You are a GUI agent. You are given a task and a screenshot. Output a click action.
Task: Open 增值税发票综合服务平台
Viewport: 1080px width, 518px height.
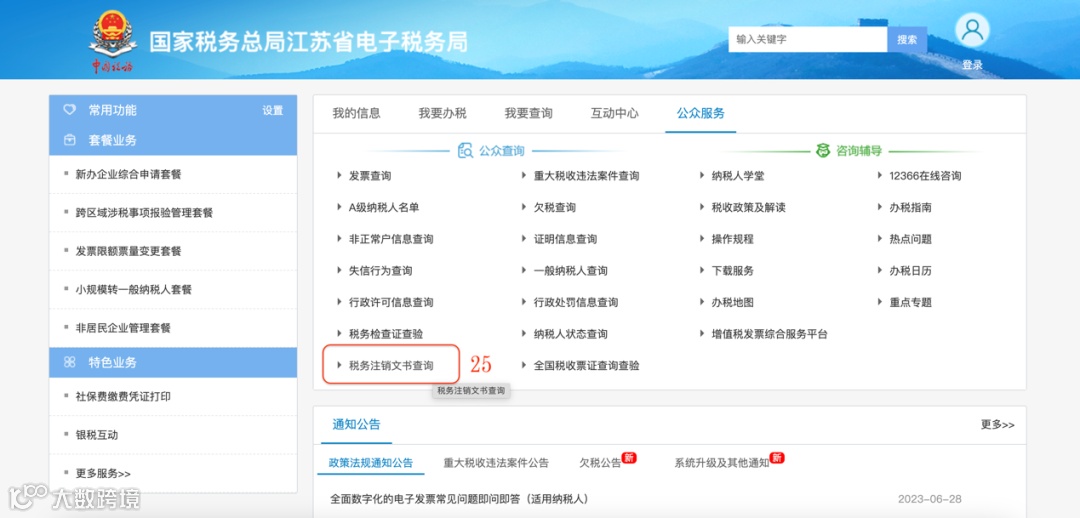pyautogui.click(x=769, y=334)
